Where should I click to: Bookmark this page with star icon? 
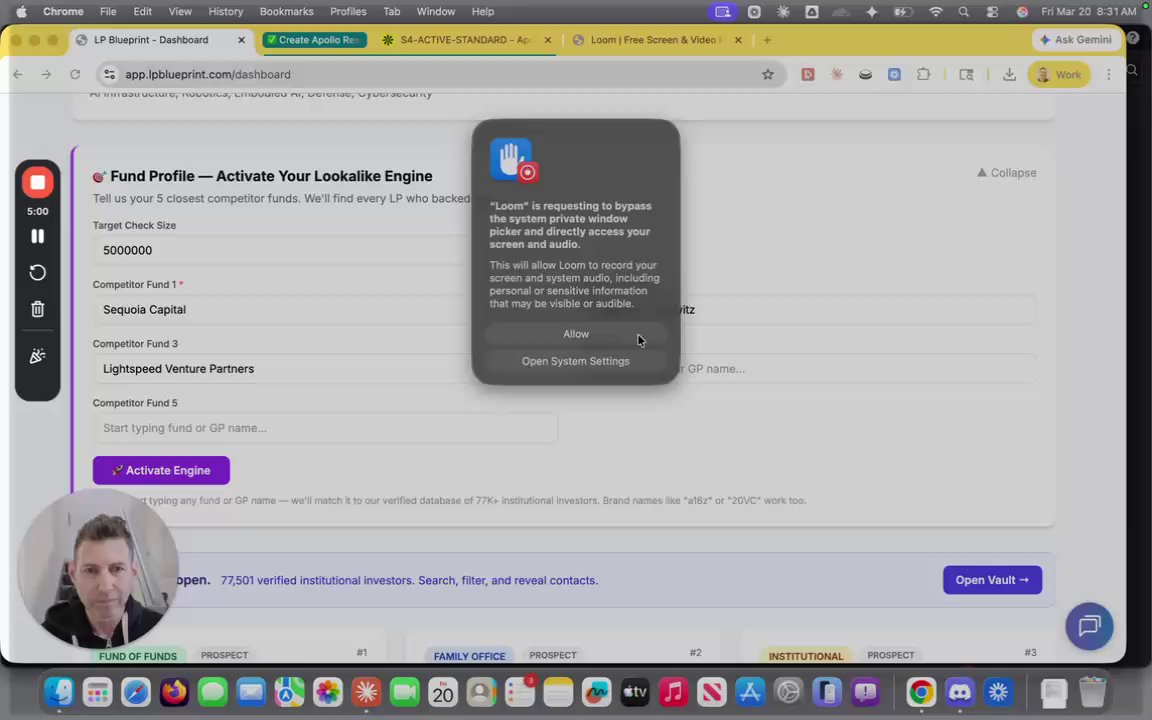tap(768, 74)
